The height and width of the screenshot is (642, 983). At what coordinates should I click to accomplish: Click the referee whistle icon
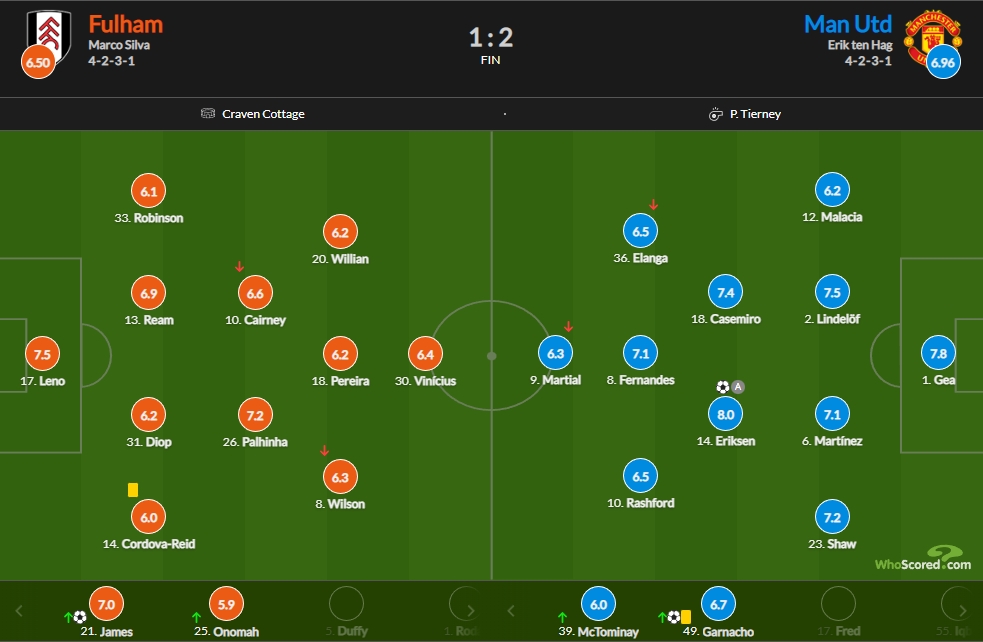coord(715,114)
